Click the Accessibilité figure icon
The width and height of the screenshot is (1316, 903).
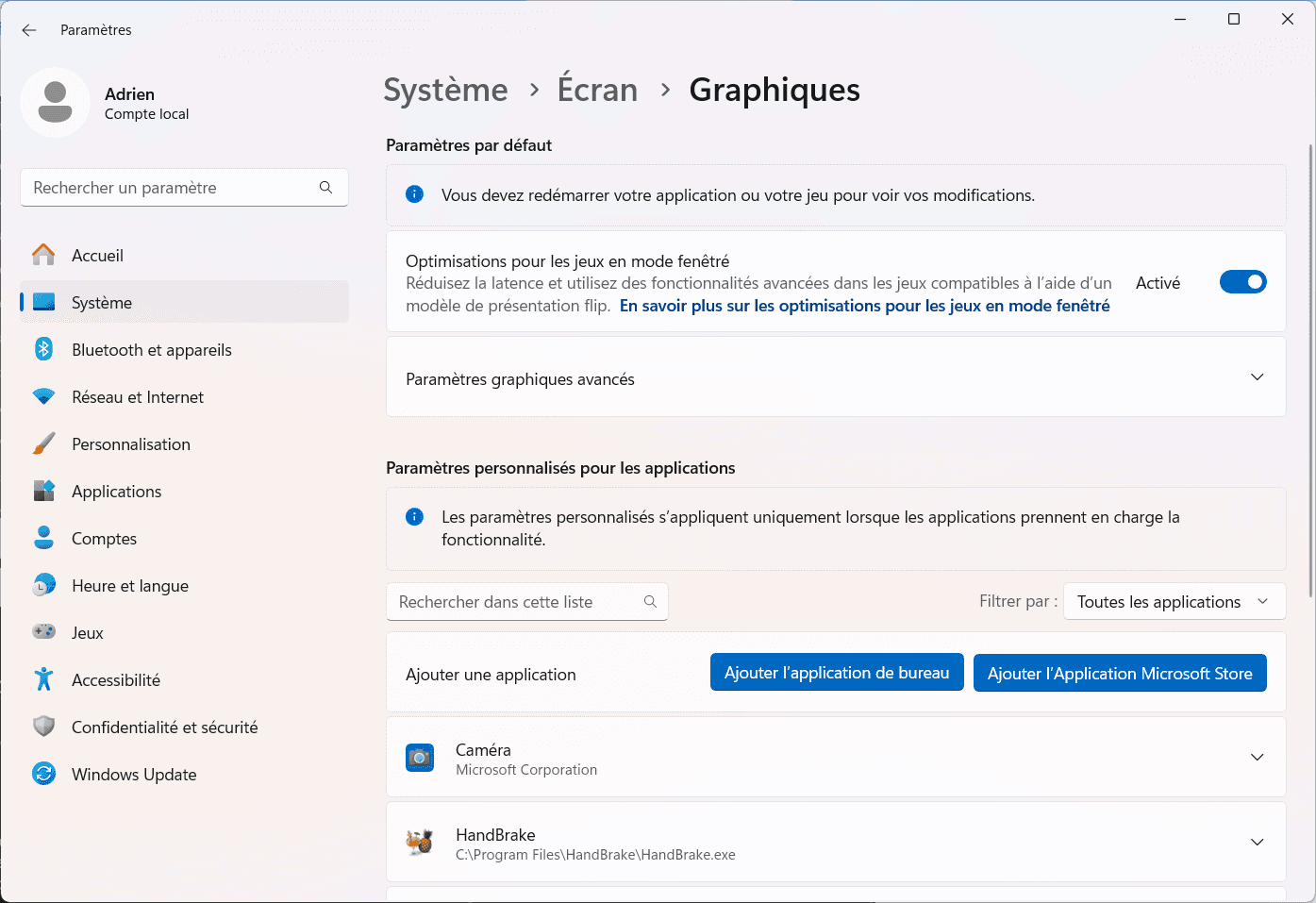pos(43,679)
